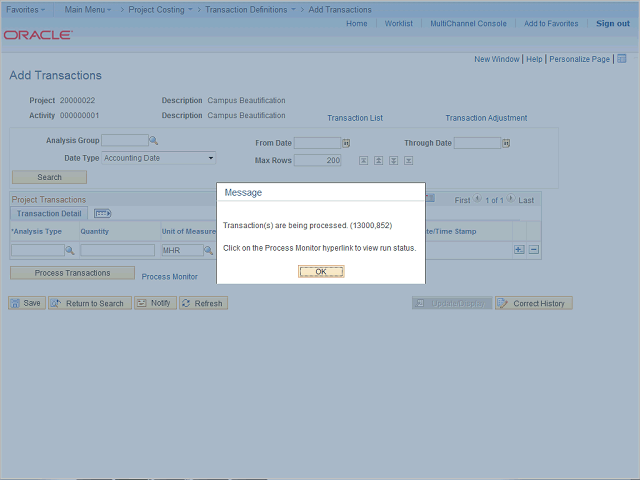Open the Help link
Viewport: 640px width, 480px height.
click(534, 59)
